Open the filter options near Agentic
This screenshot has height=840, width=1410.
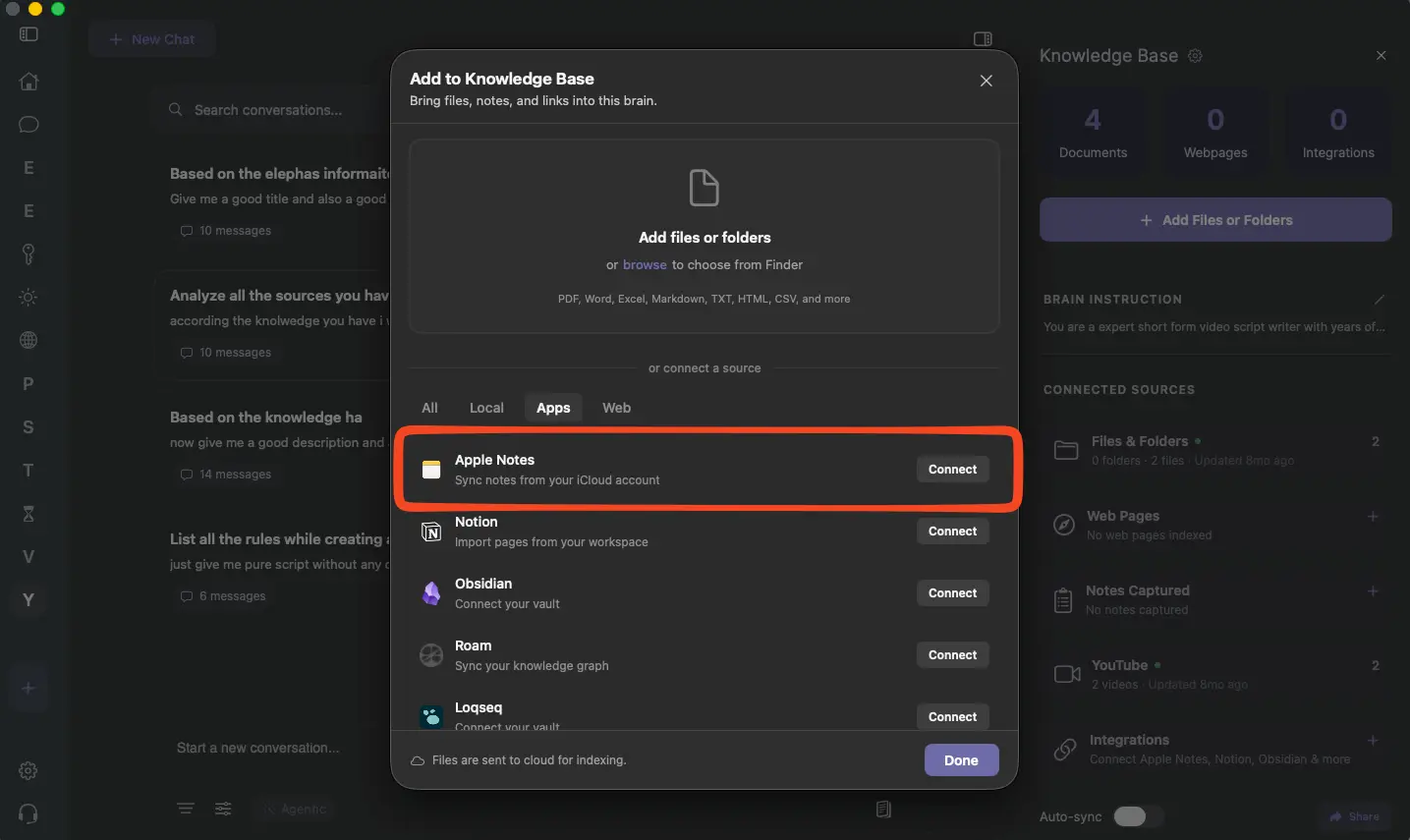pyautogui.click(x=223, y=809)
